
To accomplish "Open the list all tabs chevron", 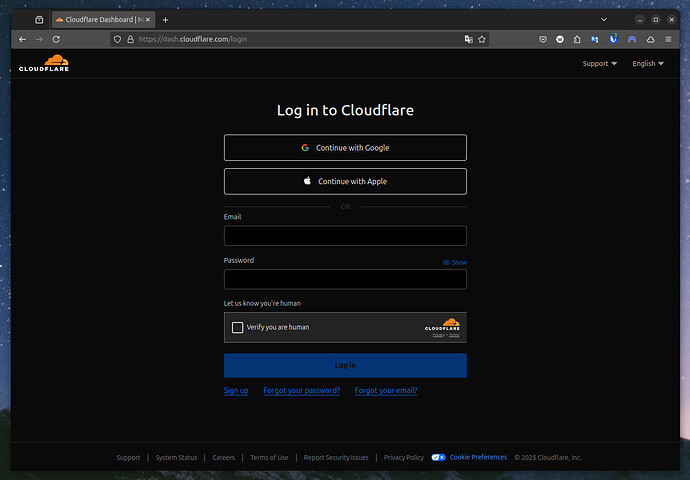I will pos(604,20).
